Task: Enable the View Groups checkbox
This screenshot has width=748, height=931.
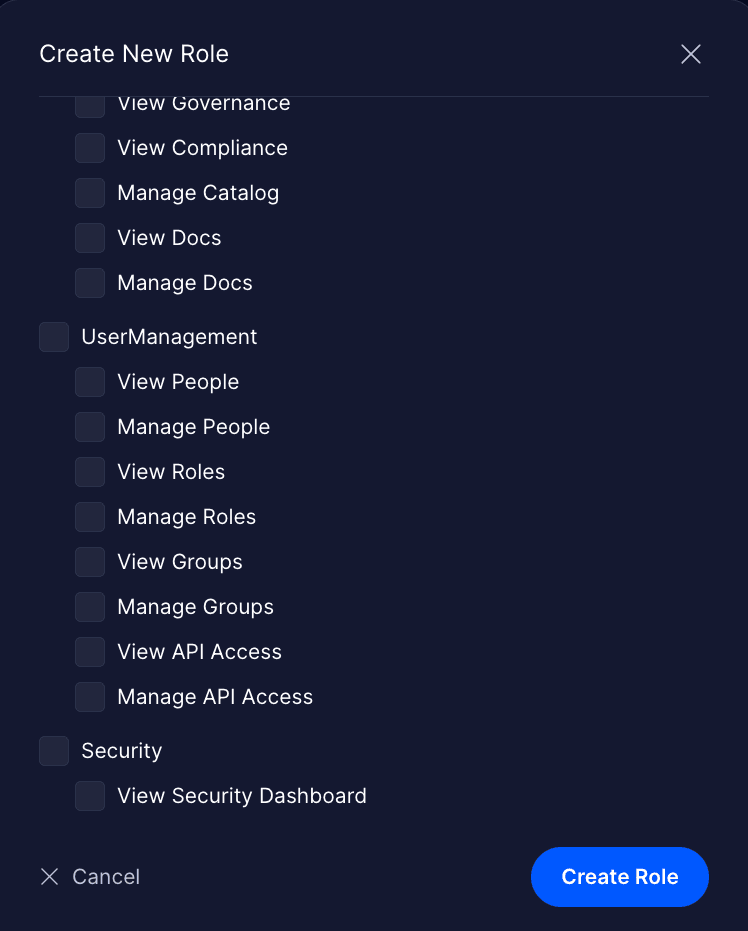Action: pyautogui.click(x=89, y=561)
